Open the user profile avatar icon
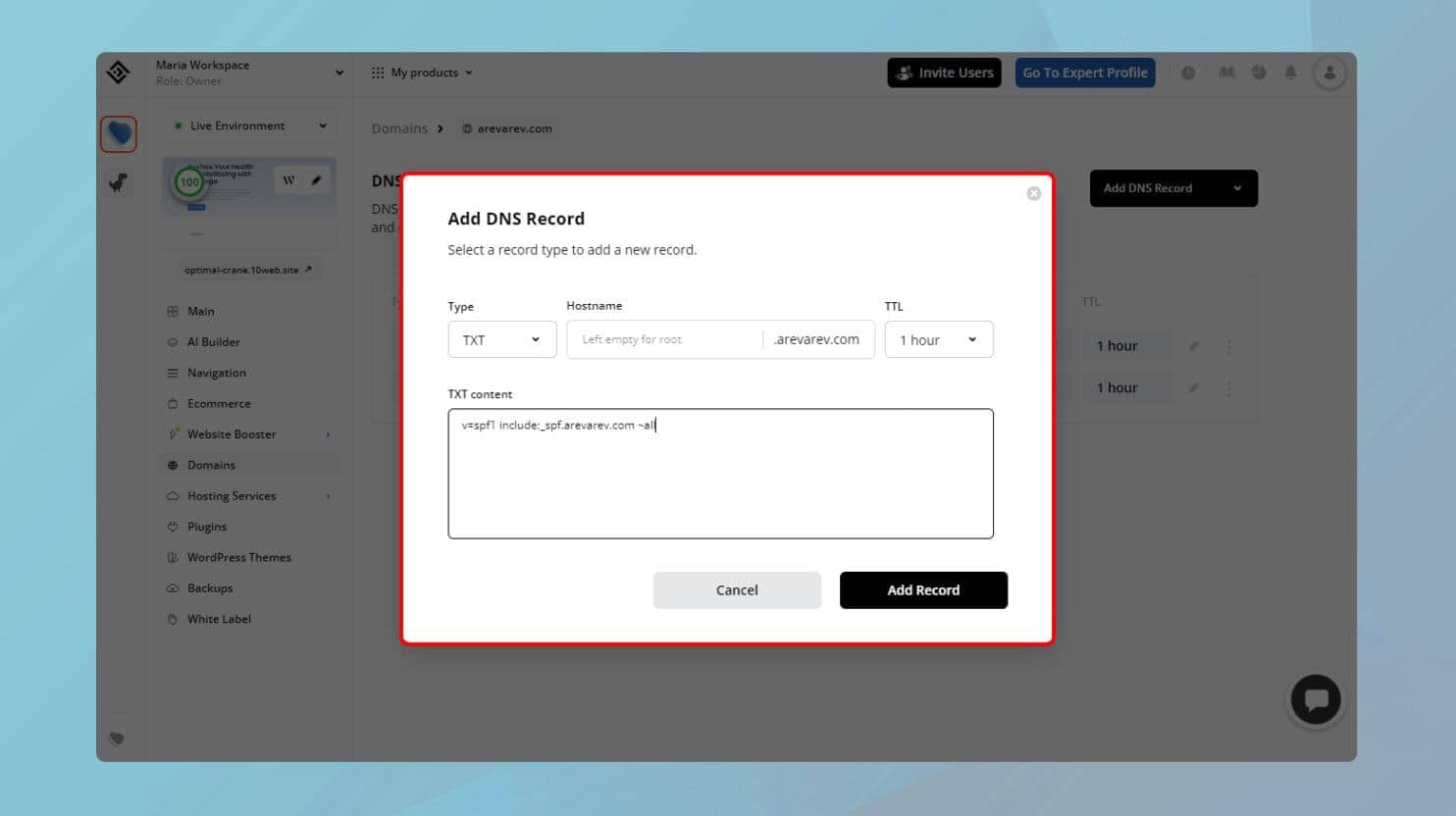 [1329, 73]
